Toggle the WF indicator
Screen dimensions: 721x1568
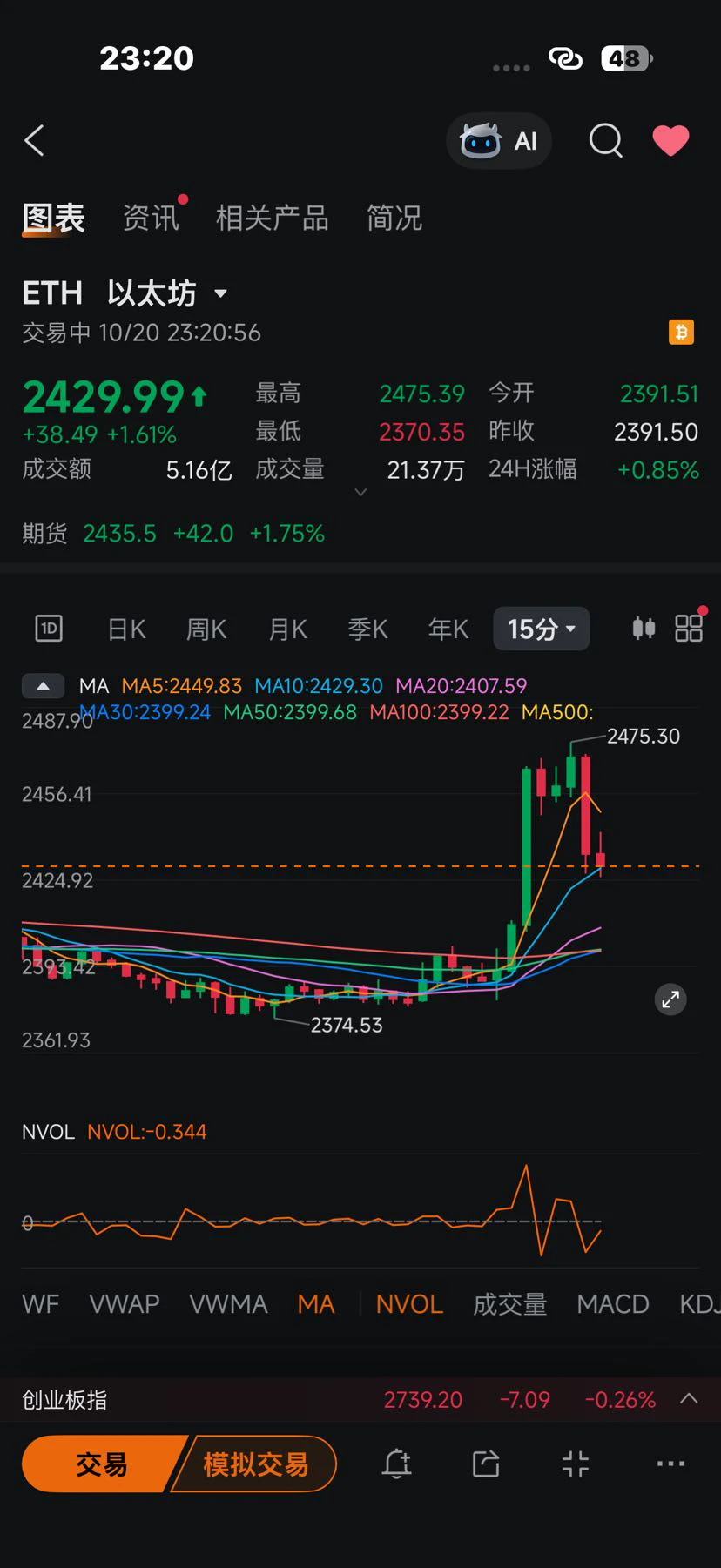click(x=41, y=1304)
